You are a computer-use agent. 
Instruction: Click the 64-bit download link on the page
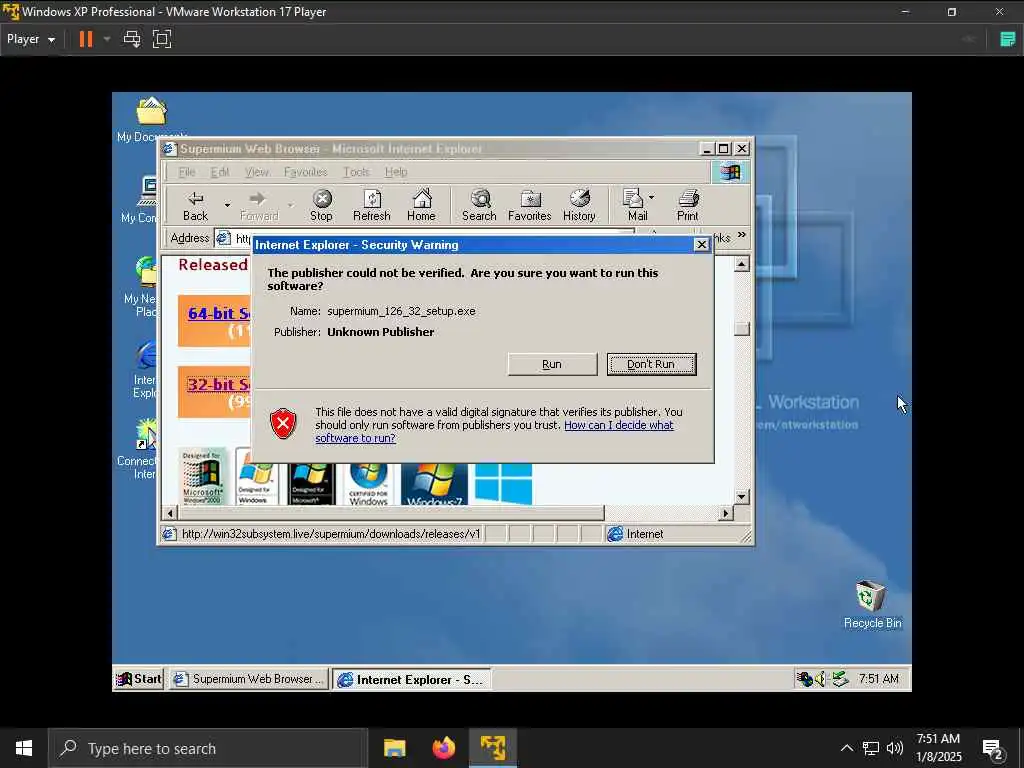tap(219, 313)
